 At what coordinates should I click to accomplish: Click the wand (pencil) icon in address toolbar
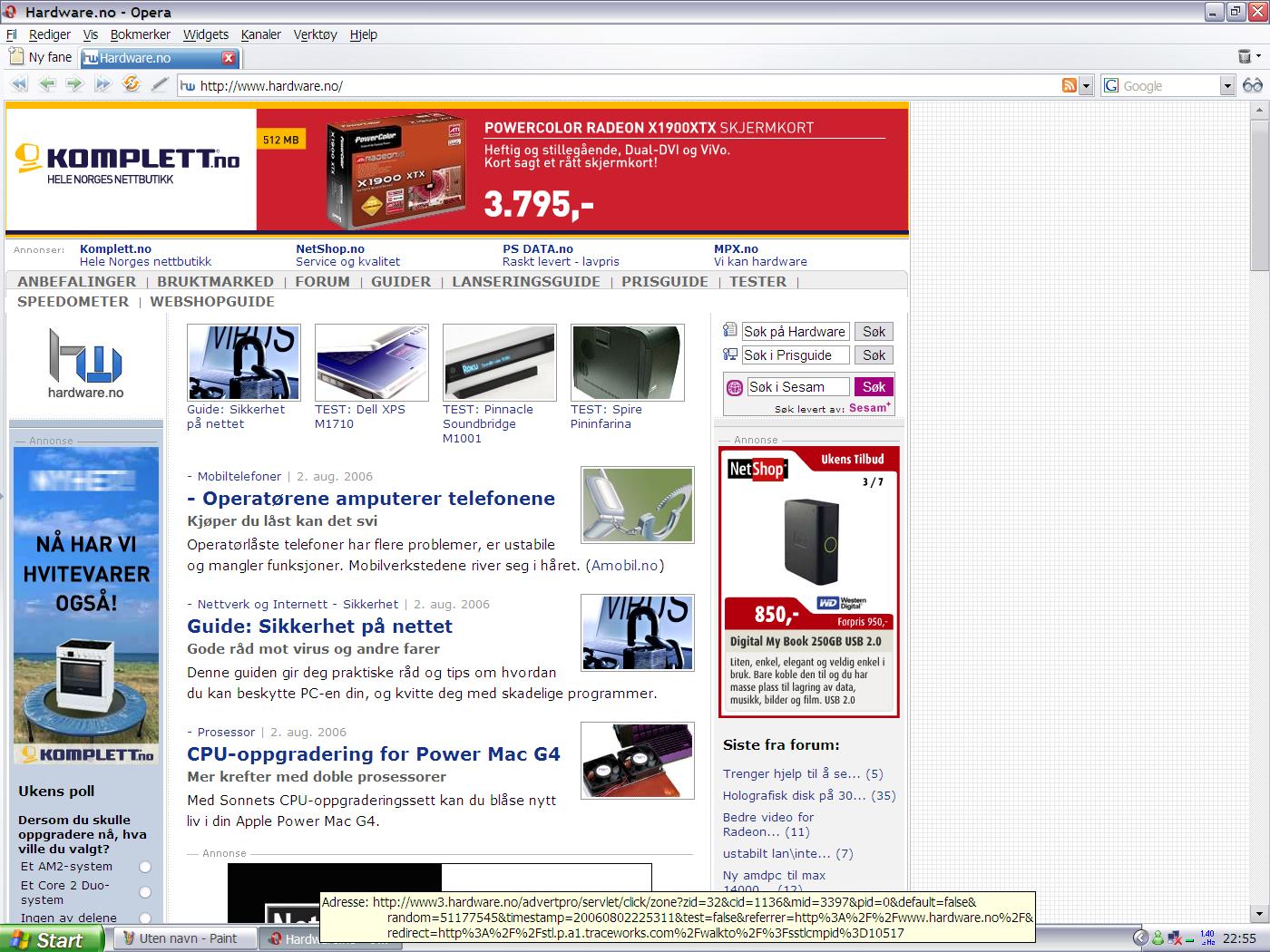pos(160,84)
